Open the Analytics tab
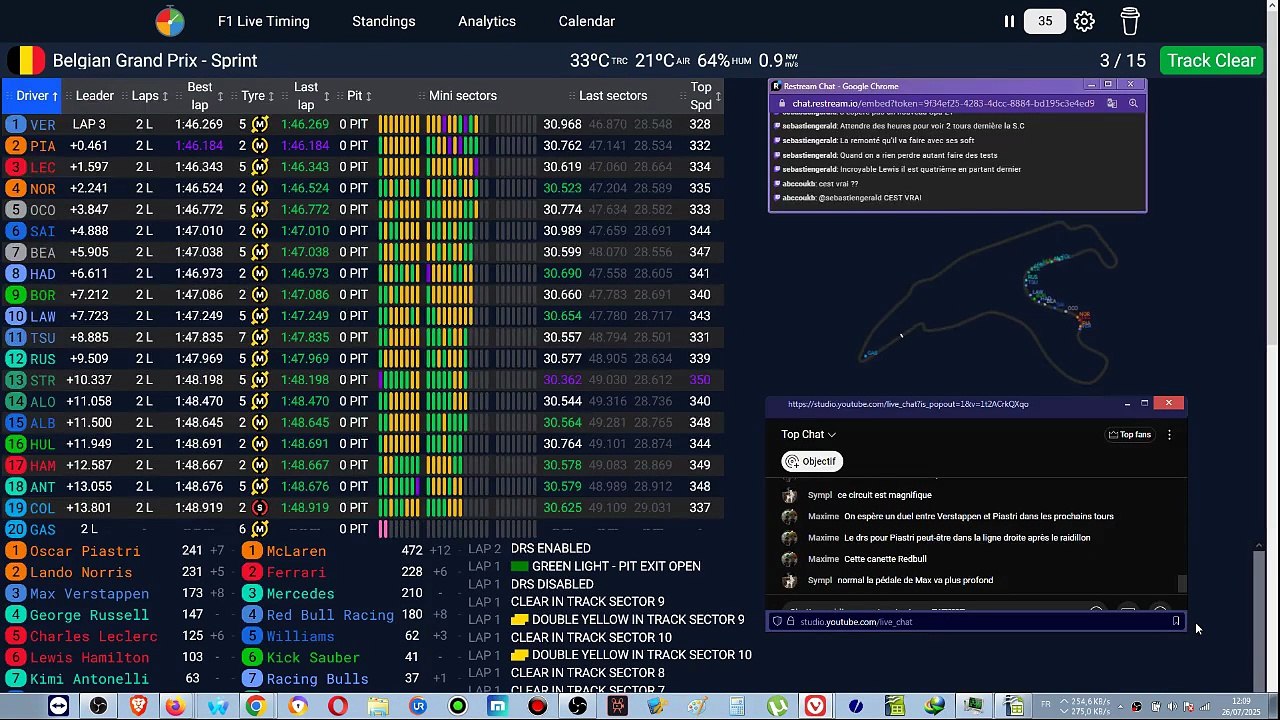The width and height of the screenshot is (1280, 720). pyautogui.click(x=487, y=21)
